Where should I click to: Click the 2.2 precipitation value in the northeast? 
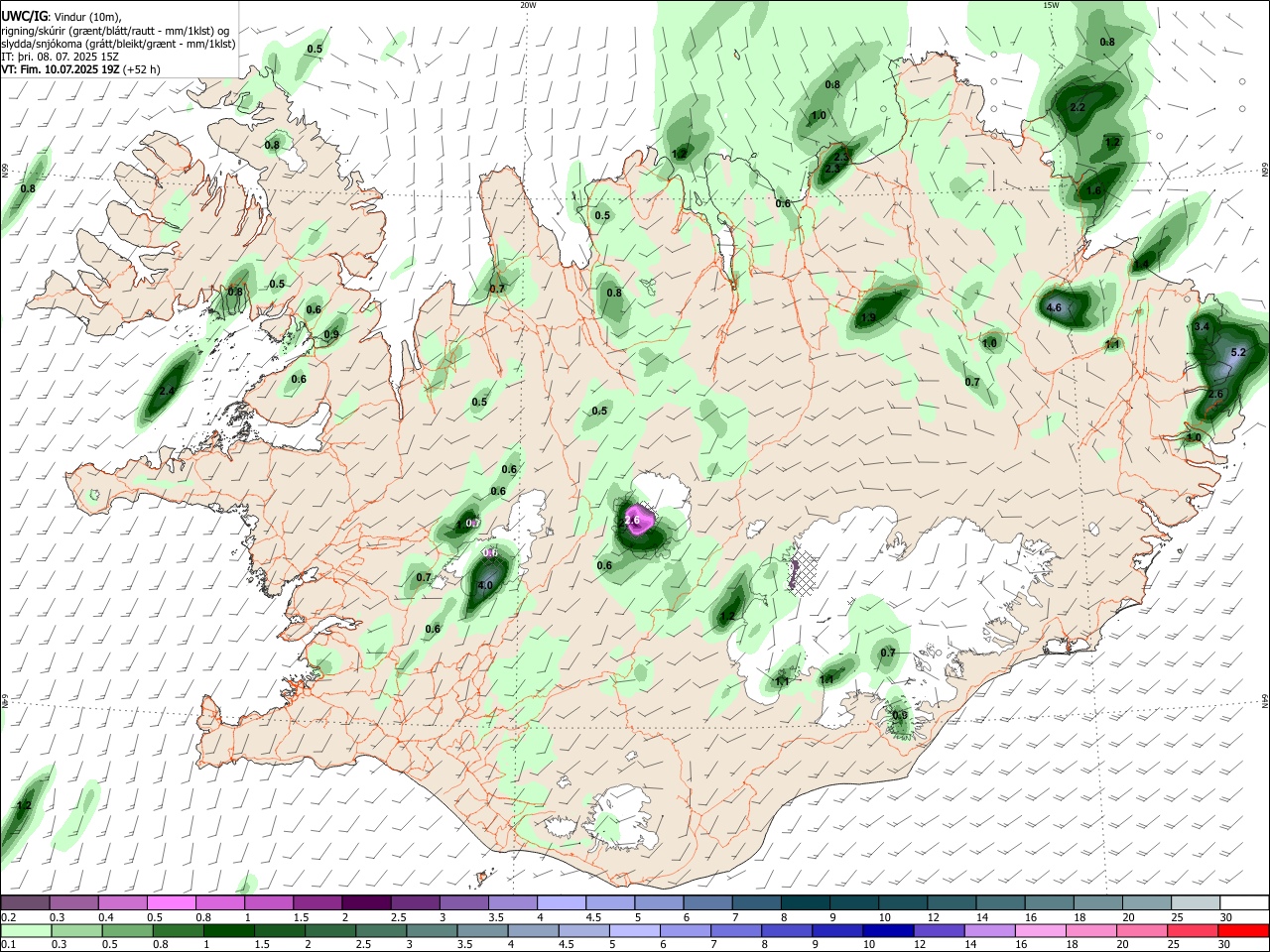(x=1078, y=106)
